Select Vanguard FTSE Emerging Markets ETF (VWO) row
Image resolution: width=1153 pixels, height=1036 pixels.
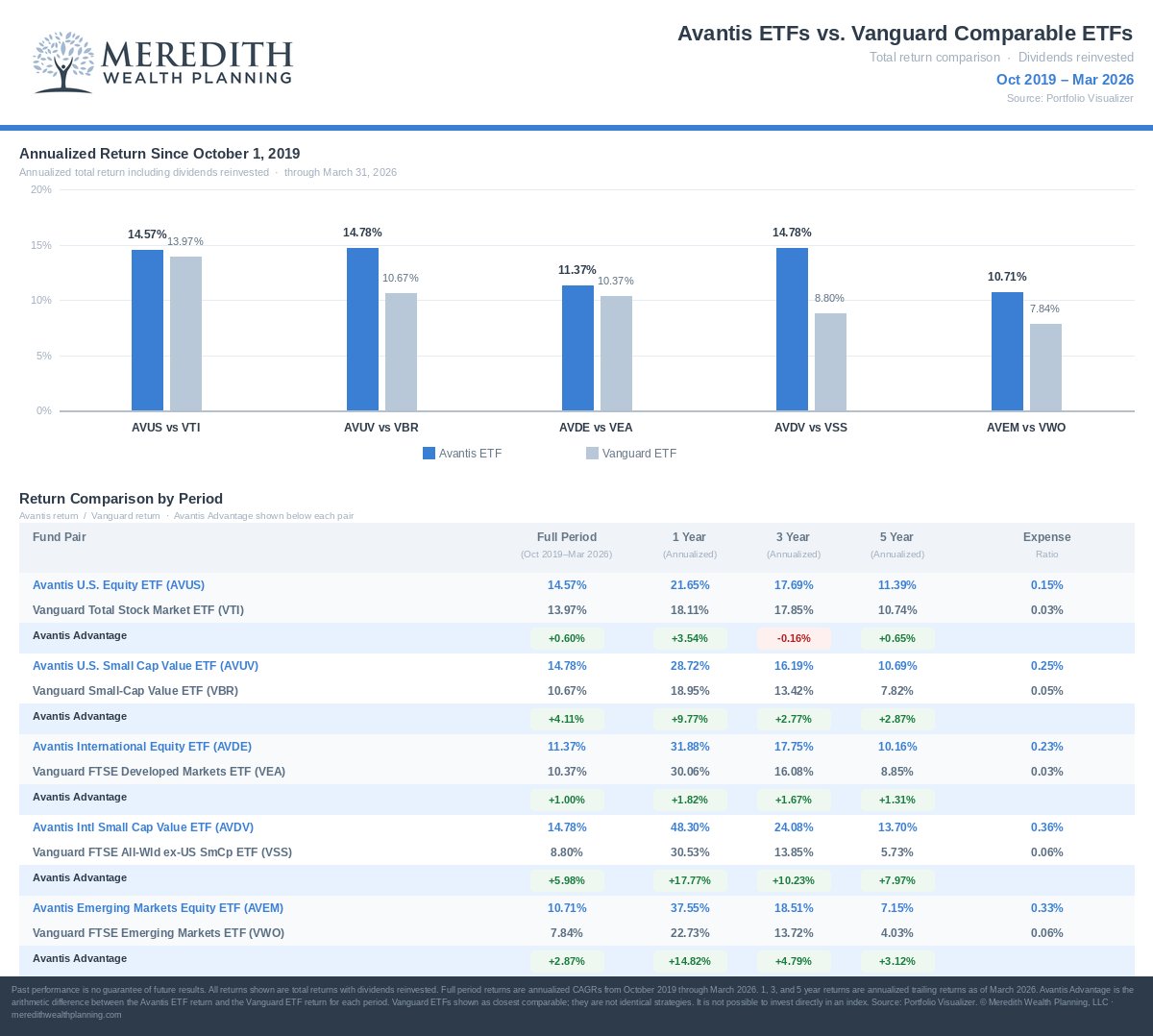pos(576,933)
